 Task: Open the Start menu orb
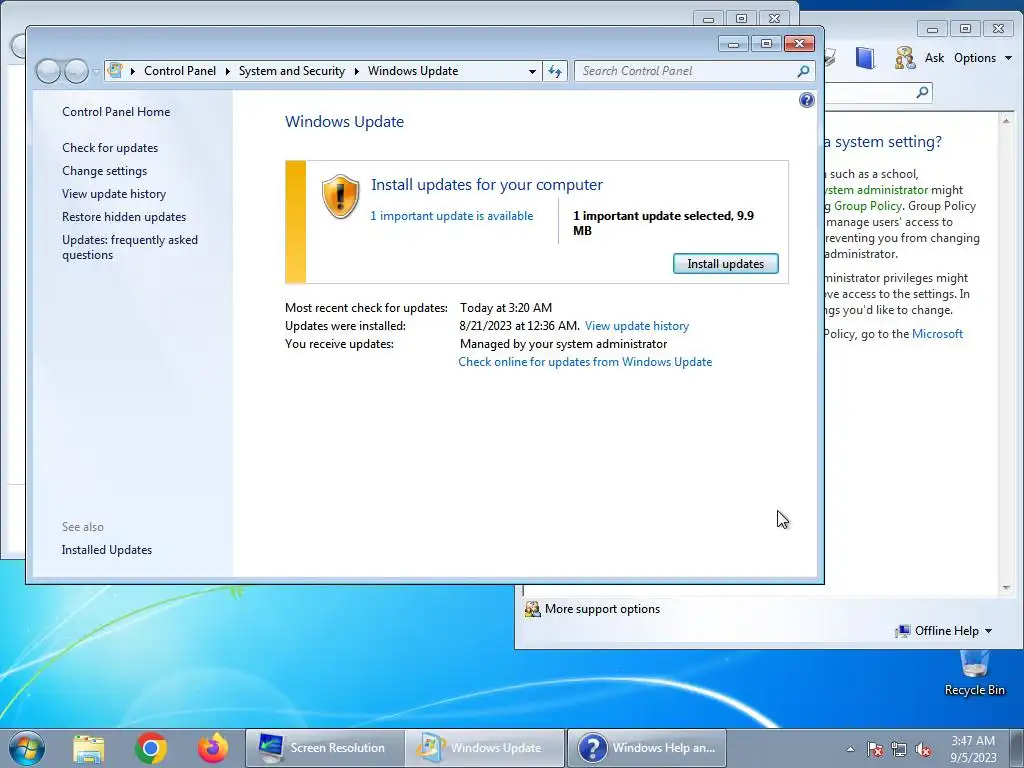click(x=27, y=748)
